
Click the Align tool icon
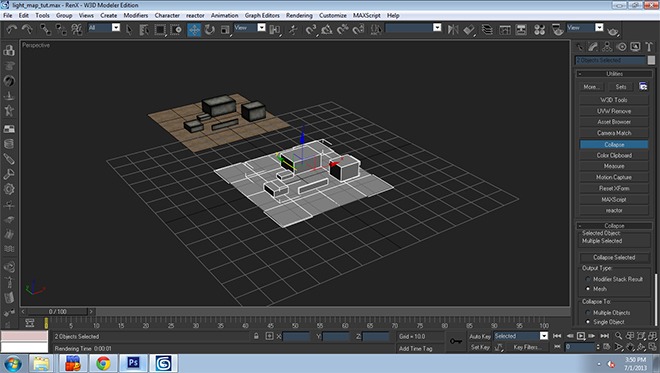tap(469, 29)
